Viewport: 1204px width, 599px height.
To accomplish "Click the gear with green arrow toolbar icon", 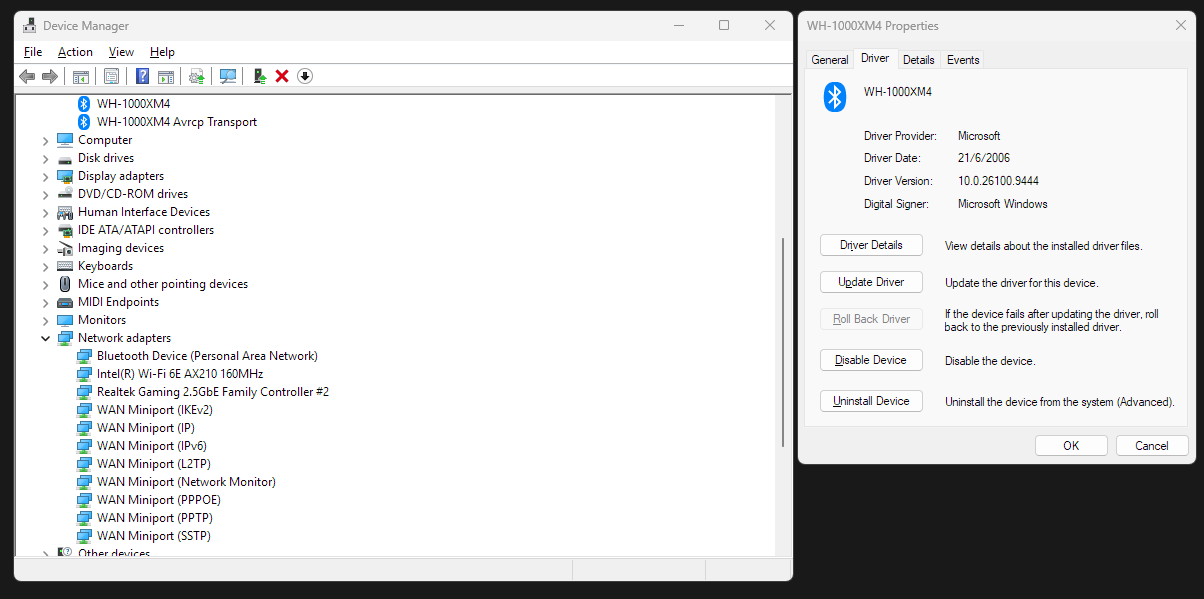I will [197, 76].
